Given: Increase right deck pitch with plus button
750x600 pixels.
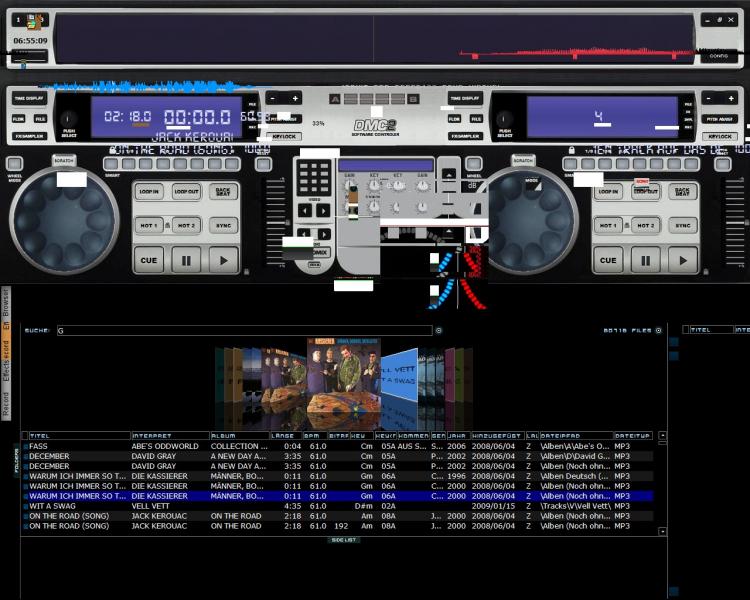Looking at the screenshot, I should tap(731, 99).
